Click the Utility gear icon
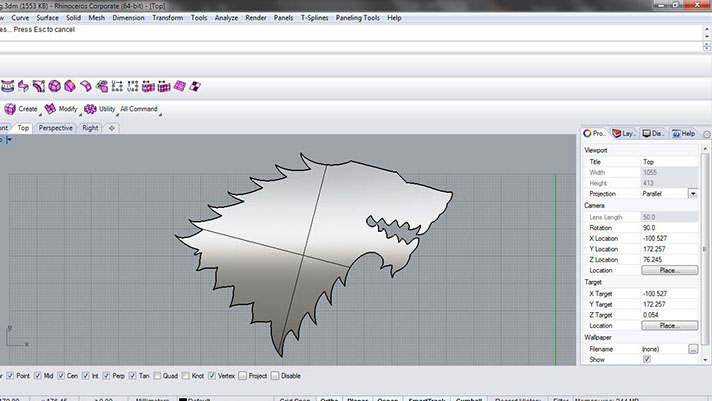 (x=90, y=109)
